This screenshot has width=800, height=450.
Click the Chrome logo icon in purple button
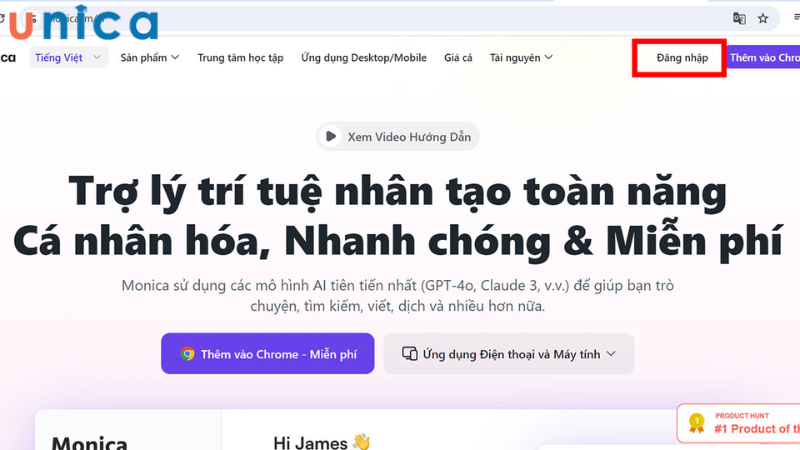click(x=187, y=354)
